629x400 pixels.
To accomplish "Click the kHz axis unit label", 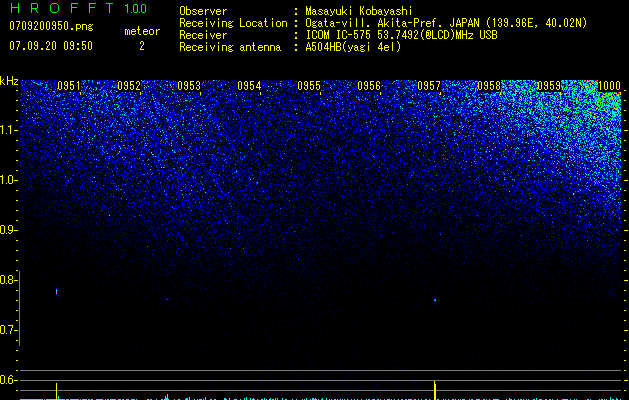I will 9,81.
